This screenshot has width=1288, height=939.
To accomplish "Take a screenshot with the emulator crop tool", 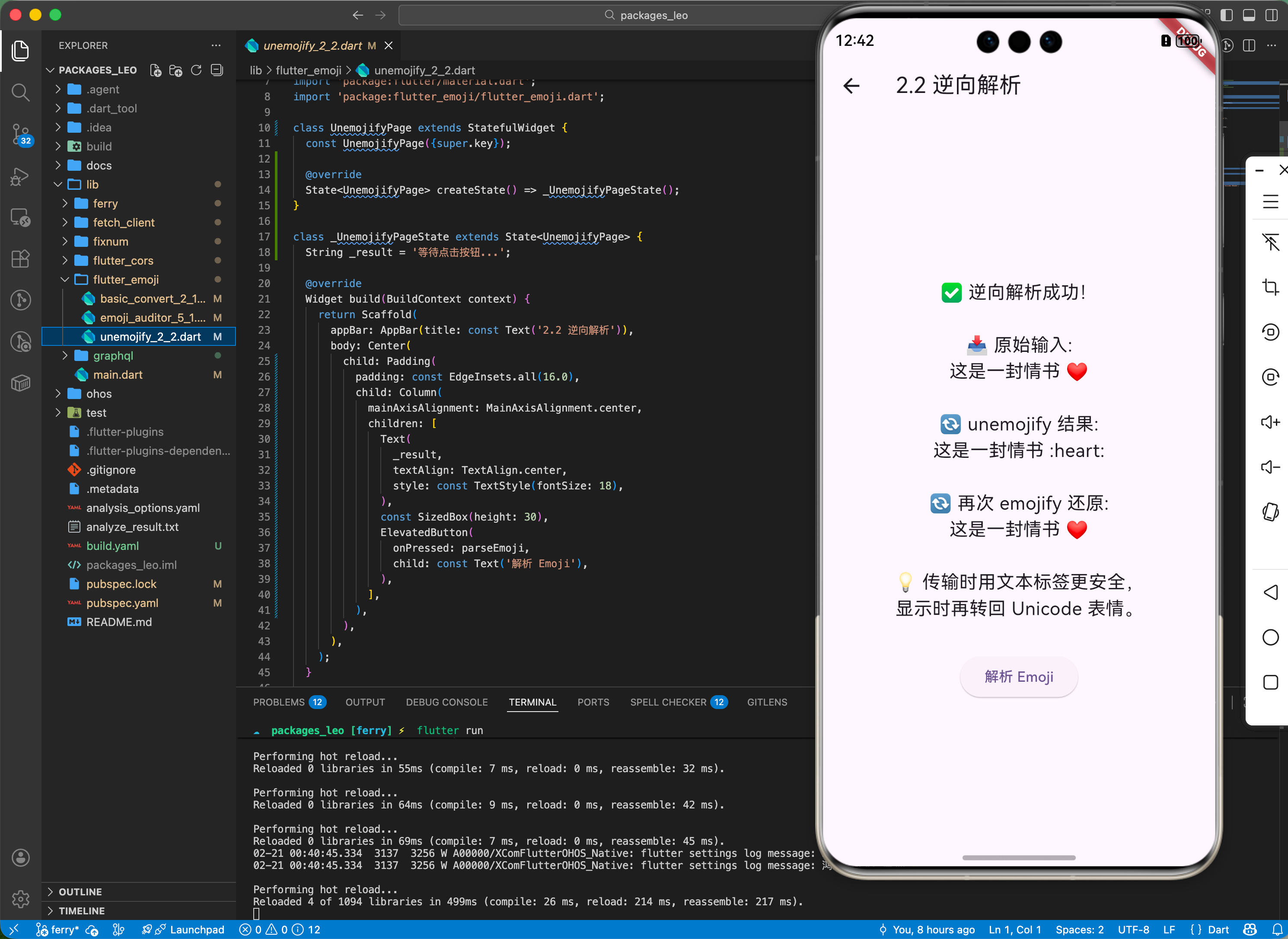I will pos(1271,287).
